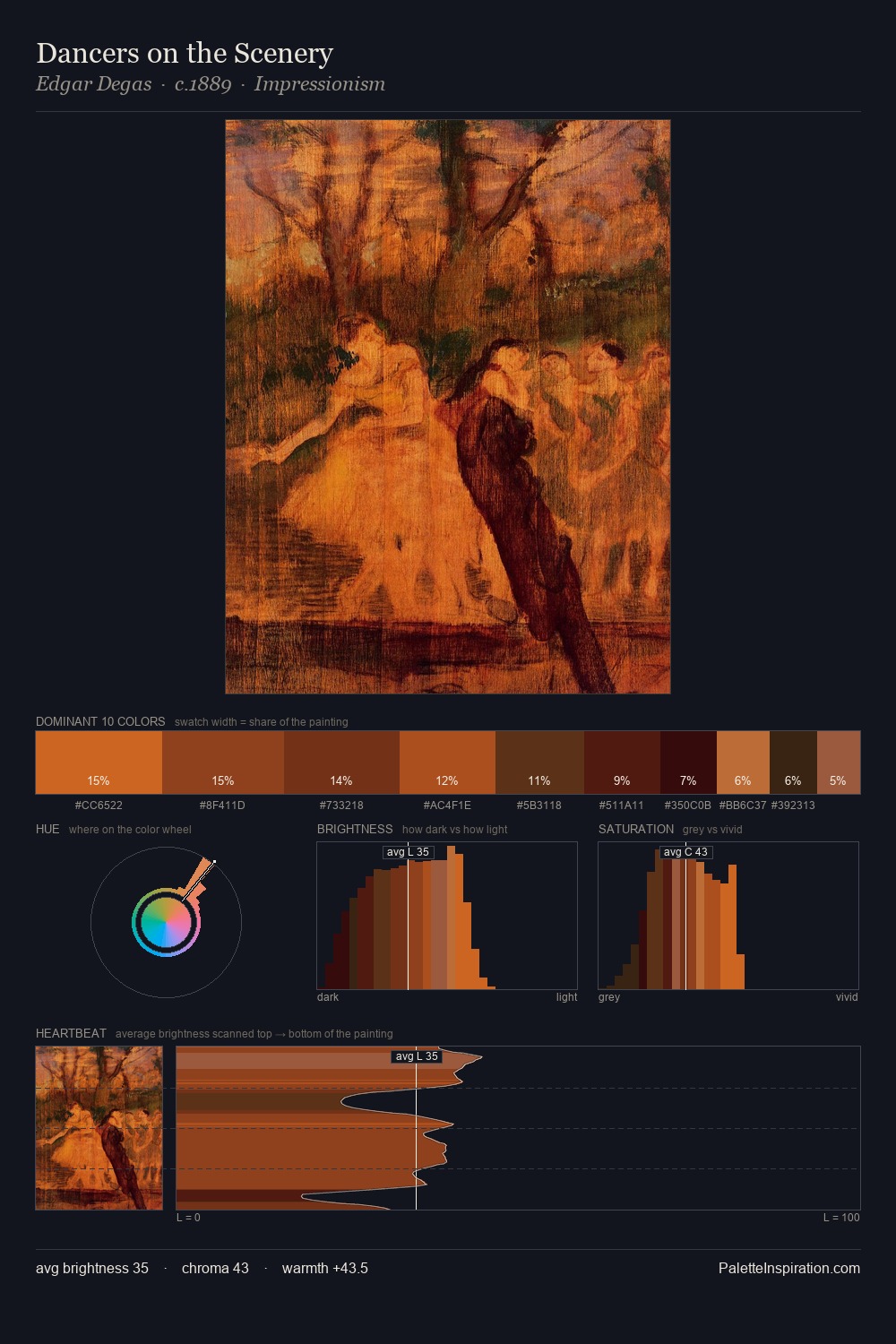Click the #733218 hex label
This screenshot has height=1344, width=896.
tap(341, 806)
